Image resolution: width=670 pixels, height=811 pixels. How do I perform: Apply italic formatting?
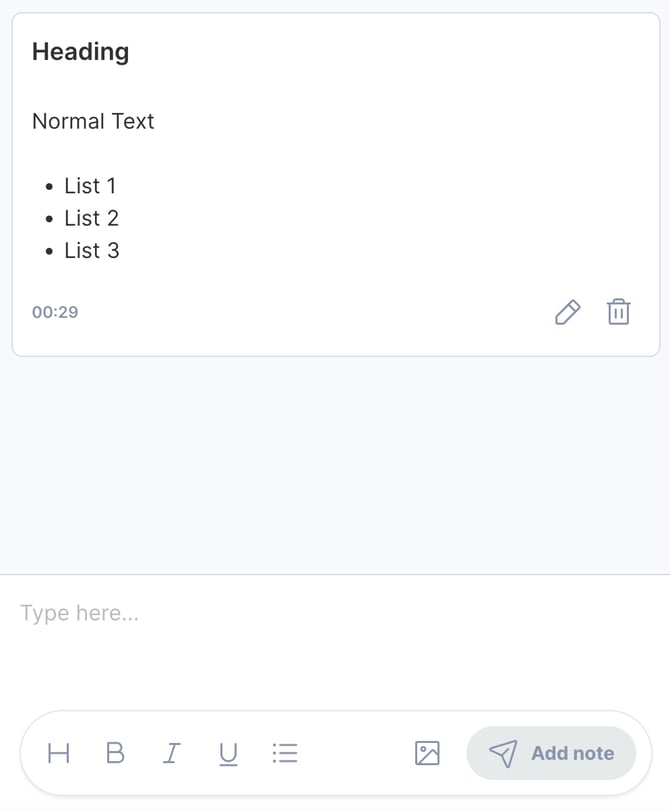[x=171, y=753]
